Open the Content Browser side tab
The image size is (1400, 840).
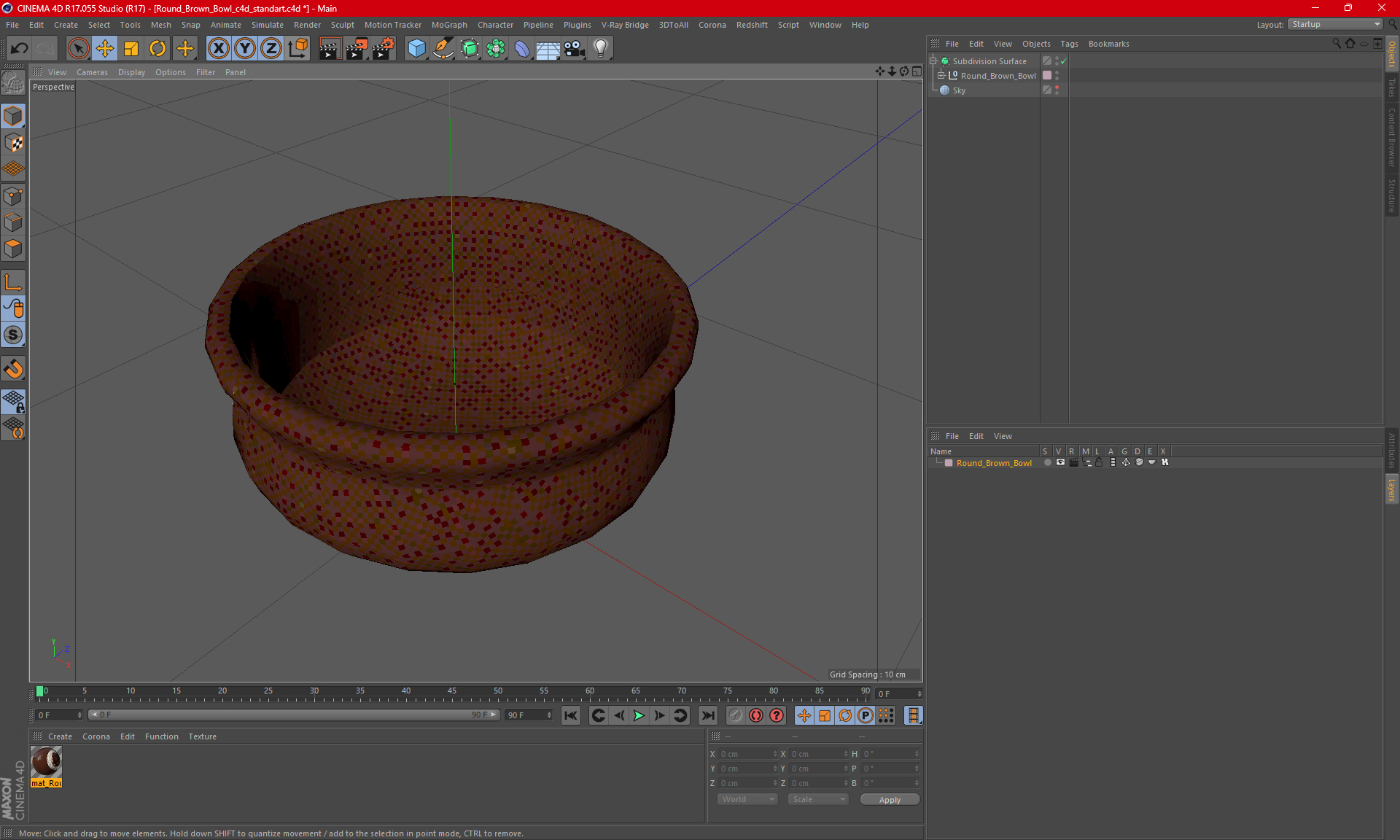point(1392,137)
